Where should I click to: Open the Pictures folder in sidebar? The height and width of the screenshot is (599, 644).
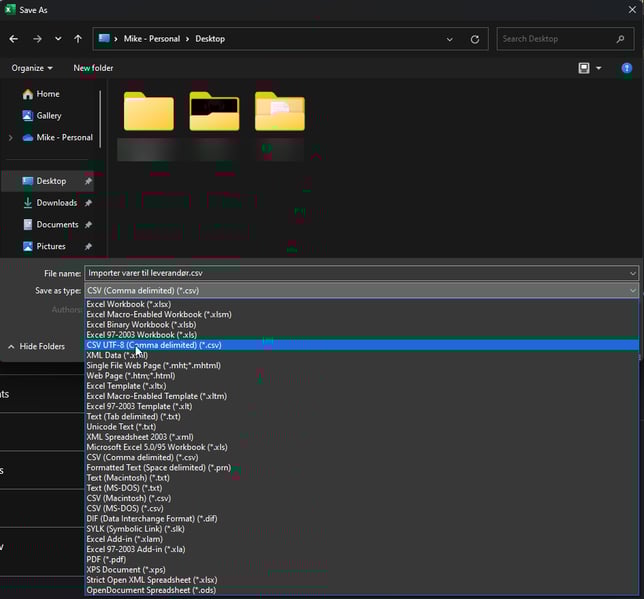pyautogui.click(x=50, y=246)
